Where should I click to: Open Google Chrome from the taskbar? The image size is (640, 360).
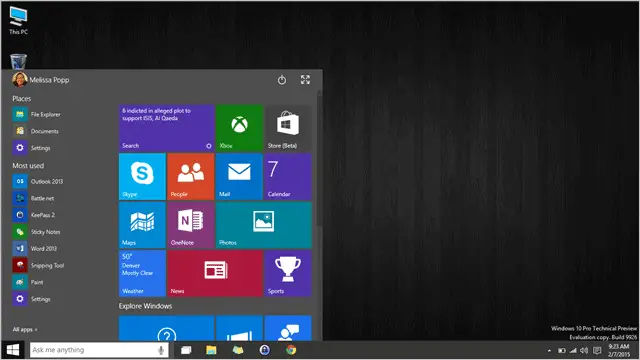pyautogui.click(x=291, y=350)
